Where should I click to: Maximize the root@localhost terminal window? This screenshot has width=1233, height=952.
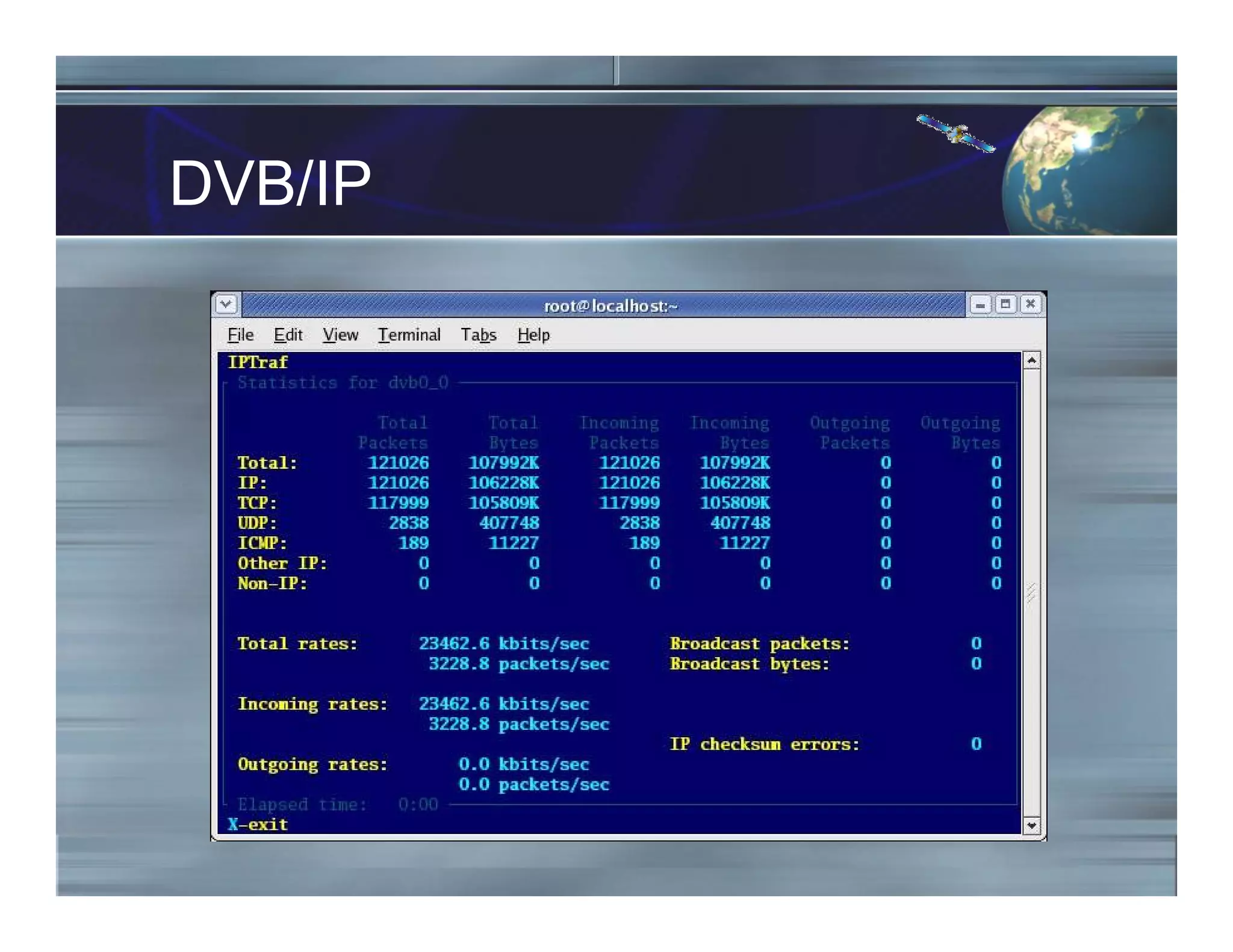[1005, 304]
